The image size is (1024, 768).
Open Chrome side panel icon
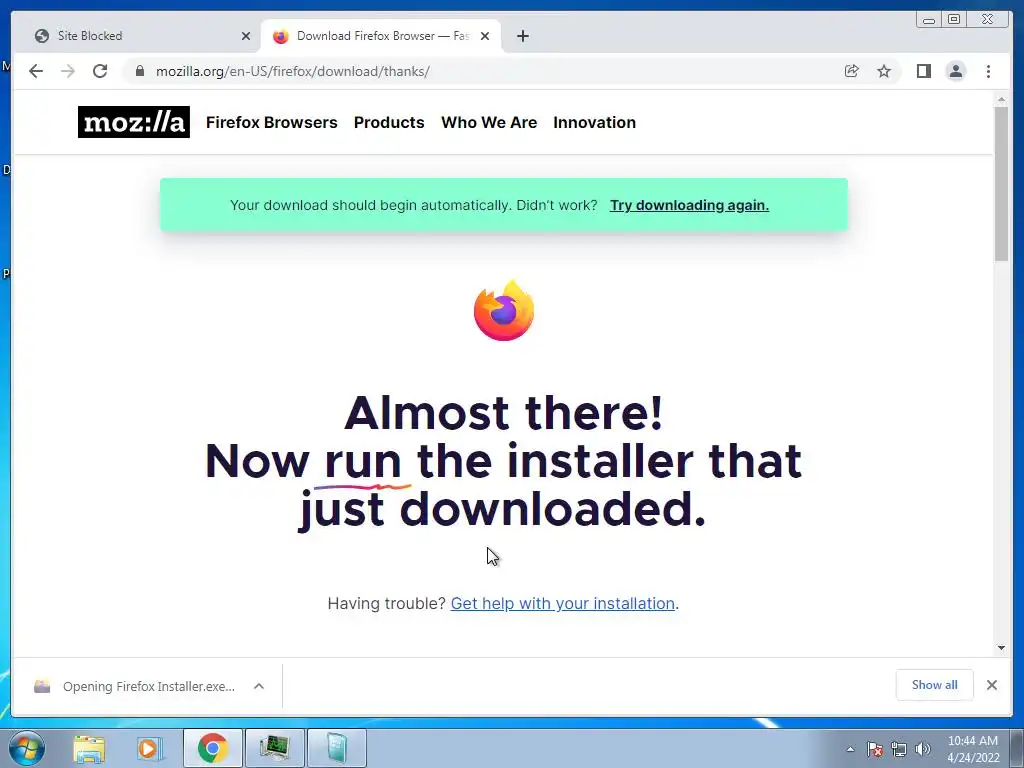[923, 71]
